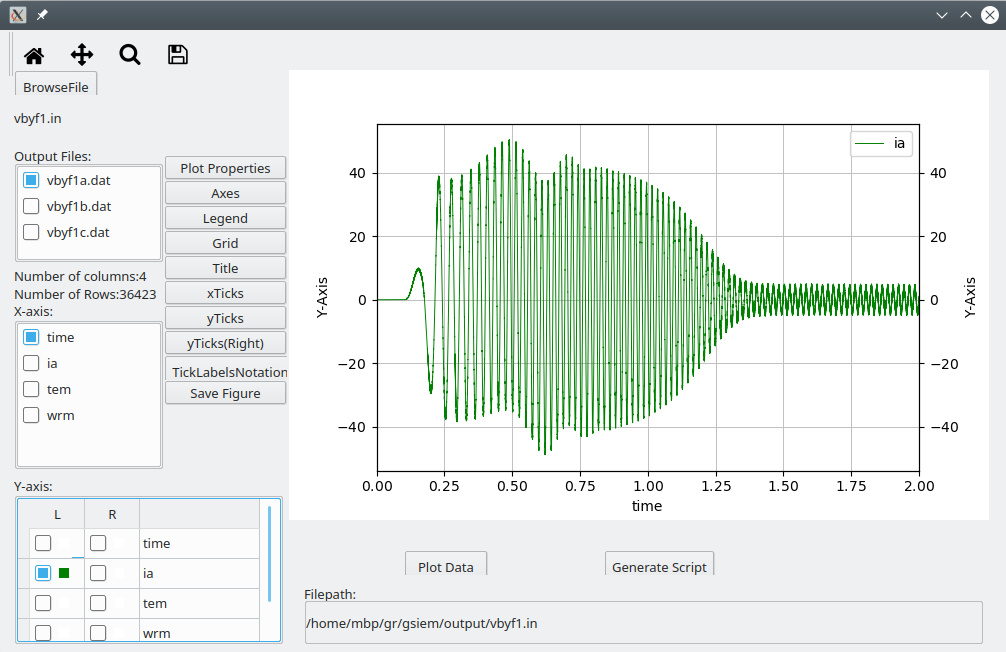Click the Save floppy disk icon
This screenshot has width=1006, height=652.
pyautogui.click(x=178, y=55)
